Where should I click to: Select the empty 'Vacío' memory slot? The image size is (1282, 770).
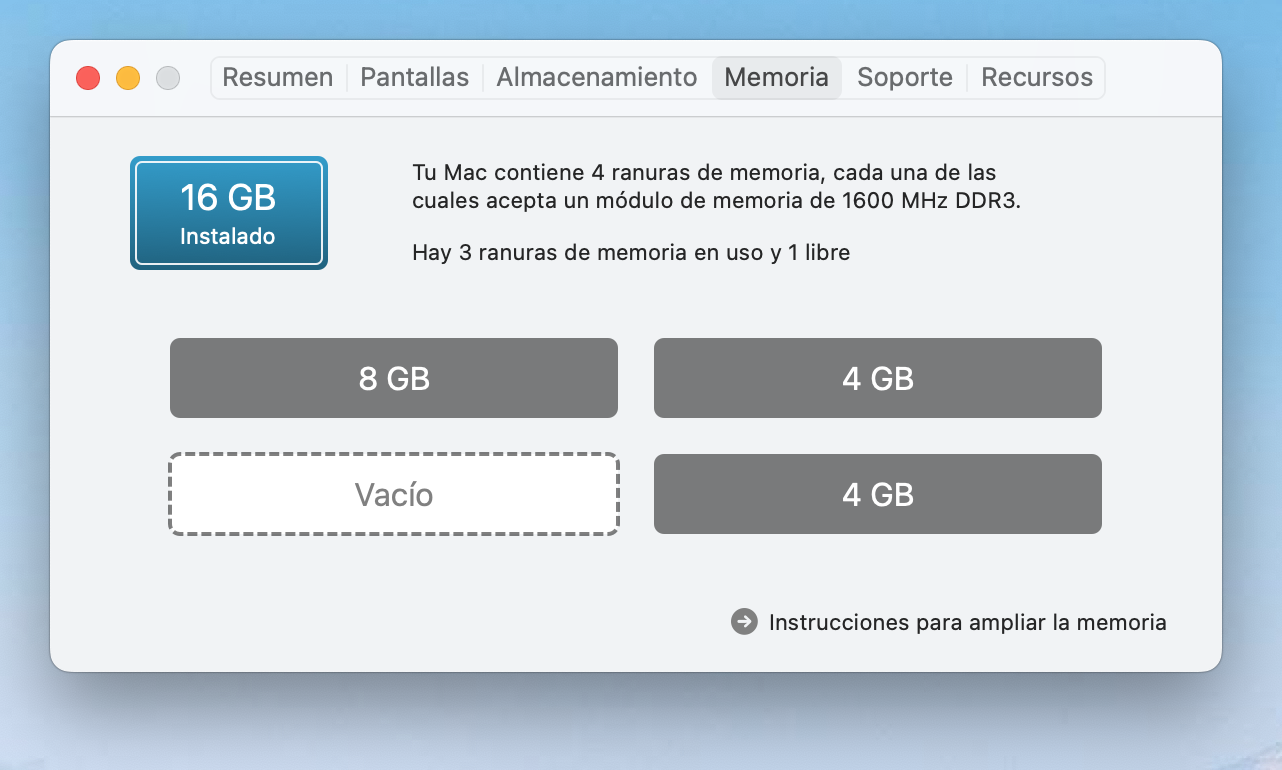[394, 494]
